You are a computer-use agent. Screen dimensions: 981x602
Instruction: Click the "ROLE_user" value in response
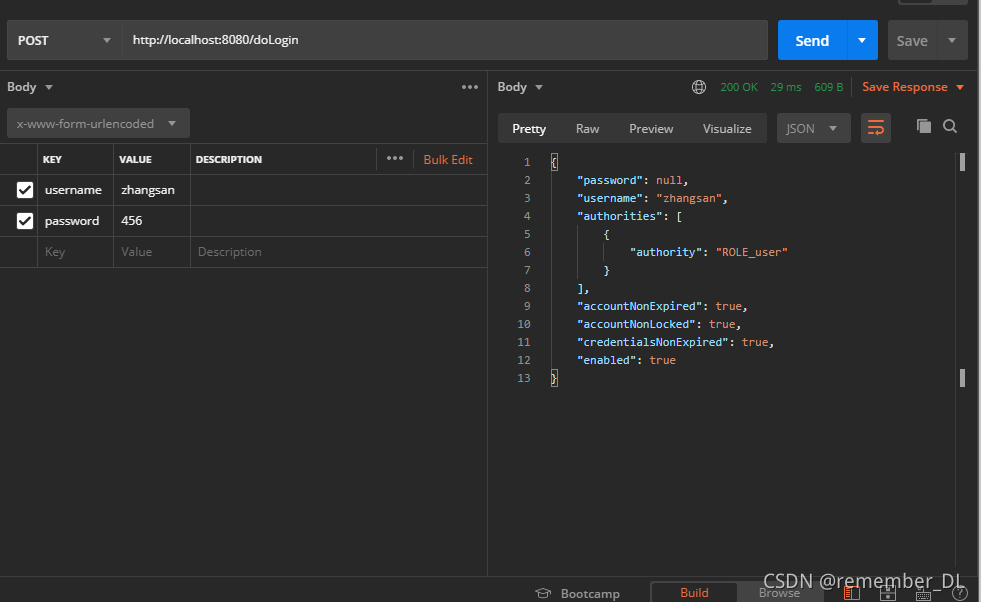(751, 252)
